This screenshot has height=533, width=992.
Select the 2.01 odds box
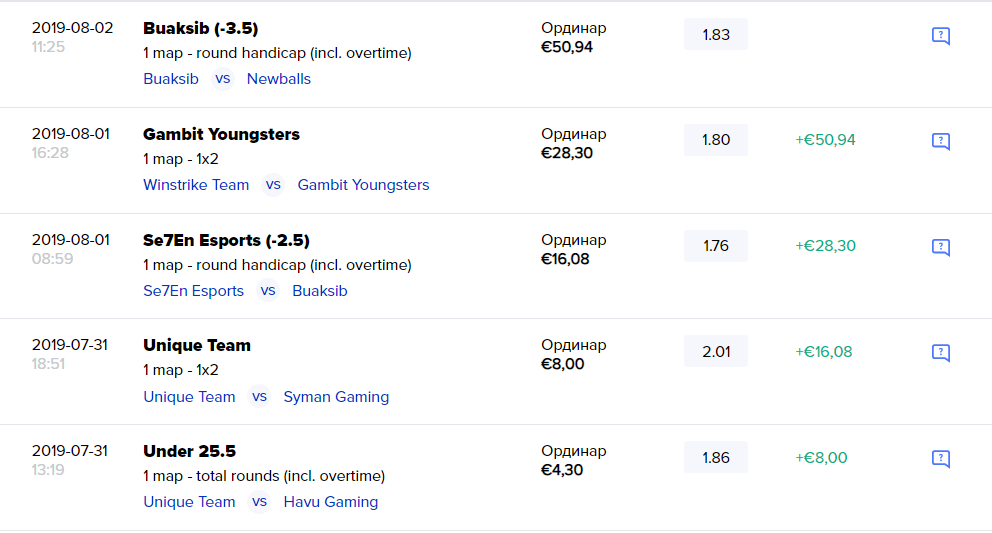[x=716, y=351]
